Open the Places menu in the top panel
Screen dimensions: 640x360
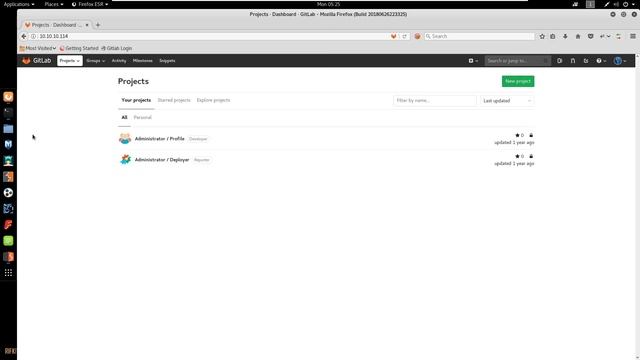[x=54, y=4]
